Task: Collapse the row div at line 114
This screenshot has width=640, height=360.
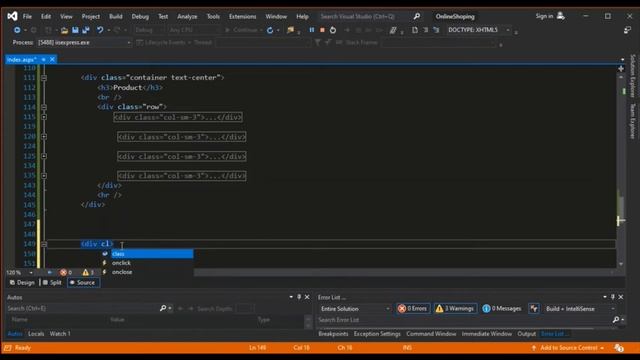Action: [x=44, y=107]
